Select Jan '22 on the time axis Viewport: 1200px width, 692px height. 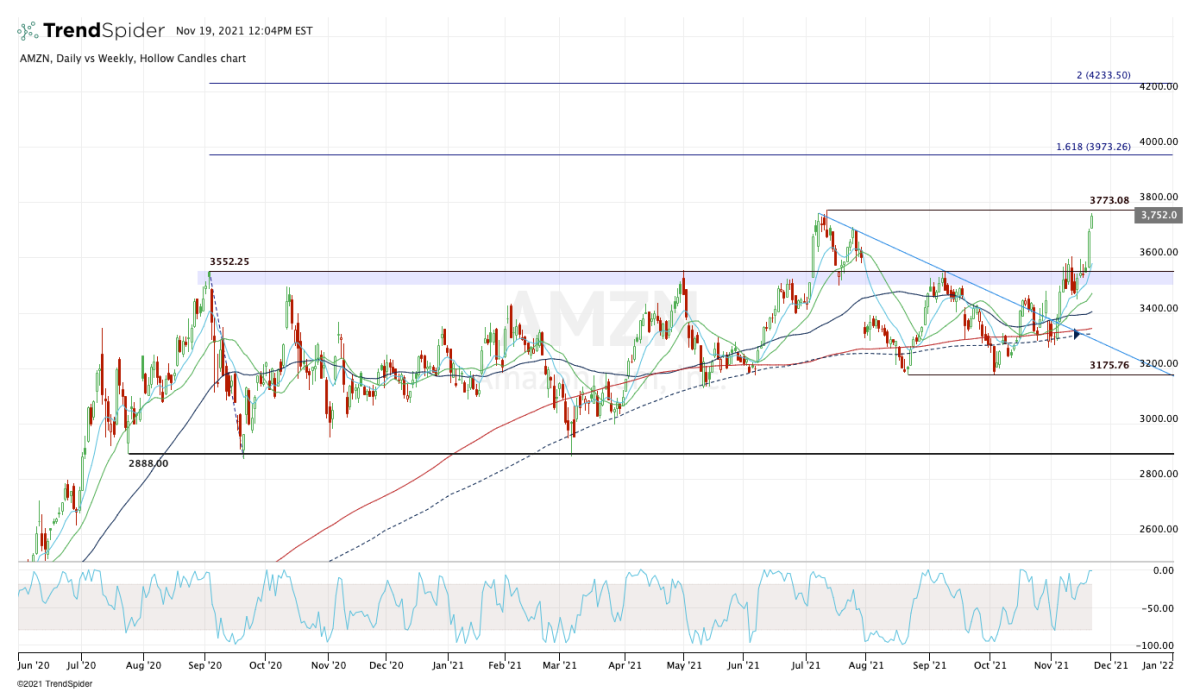coord(1157,663)
